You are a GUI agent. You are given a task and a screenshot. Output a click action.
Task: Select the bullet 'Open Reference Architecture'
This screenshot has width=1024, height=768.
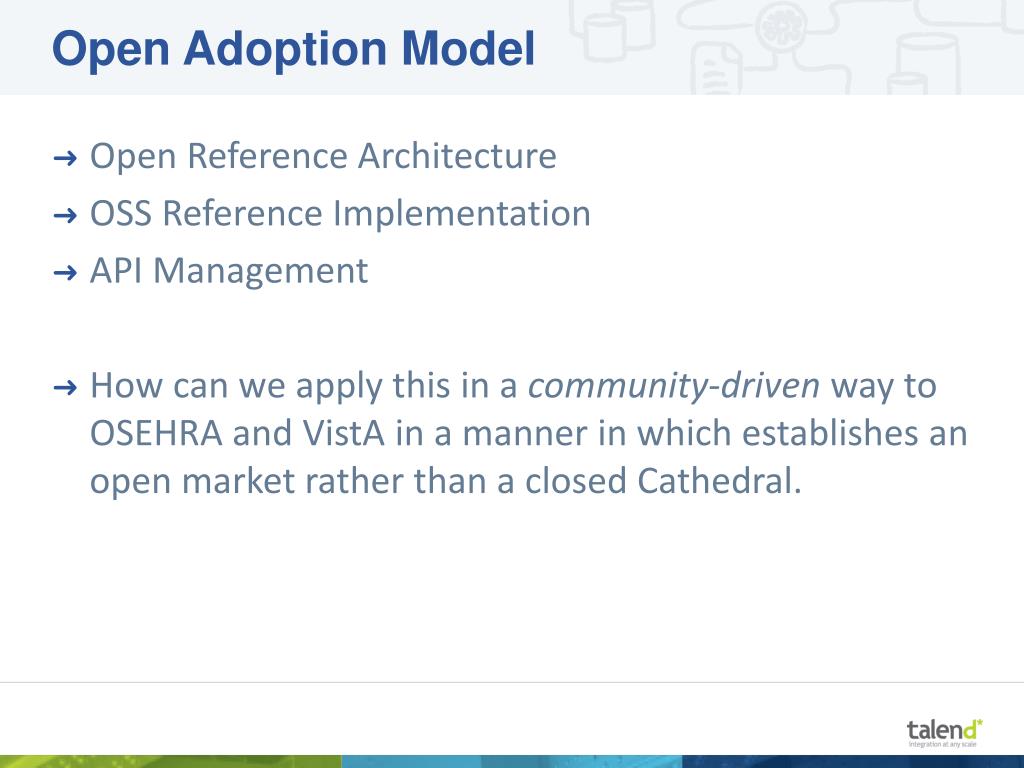323,156
